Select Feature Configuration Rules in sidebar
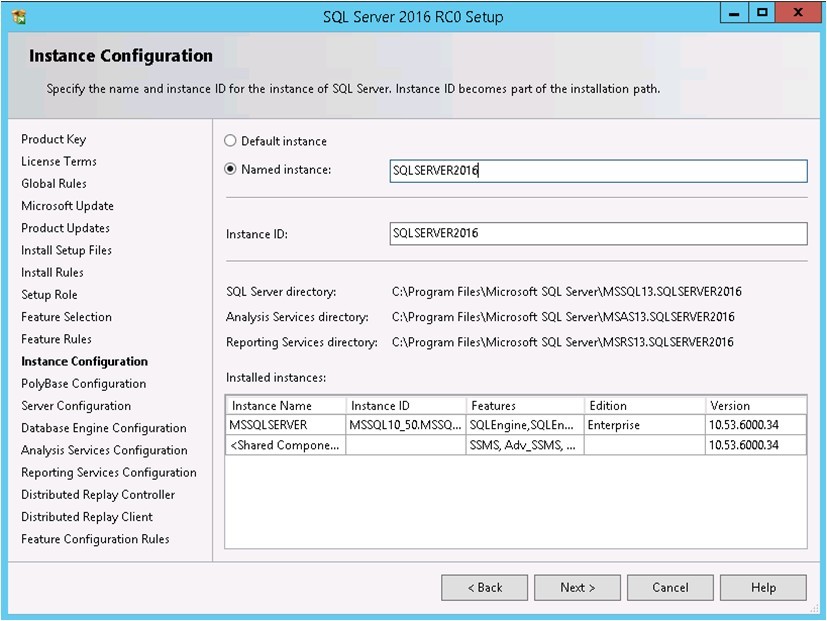 click(x=95, y=539)
